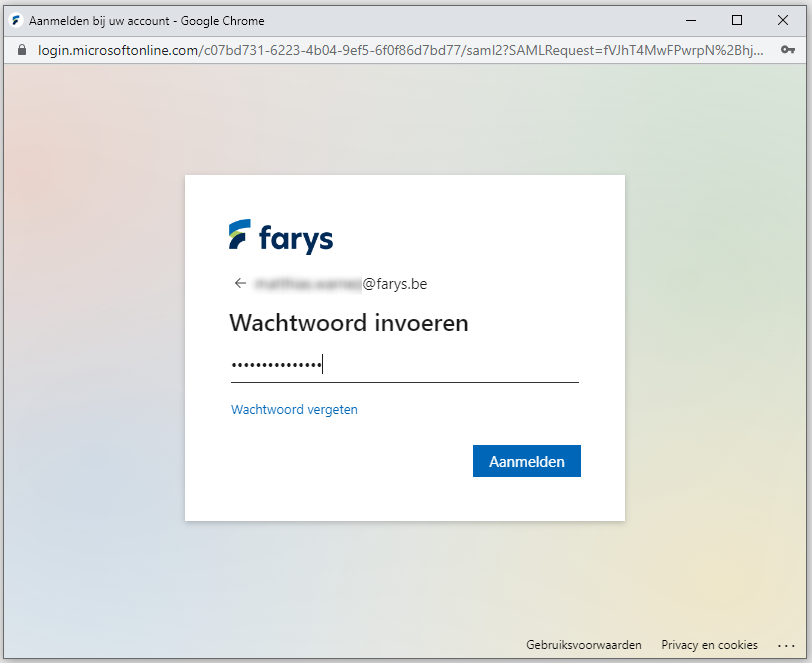Viewport: 812px width, 663px height.
Task: Open the Gebruiksvoorwaarden footer link
Action: coord(584,645)
